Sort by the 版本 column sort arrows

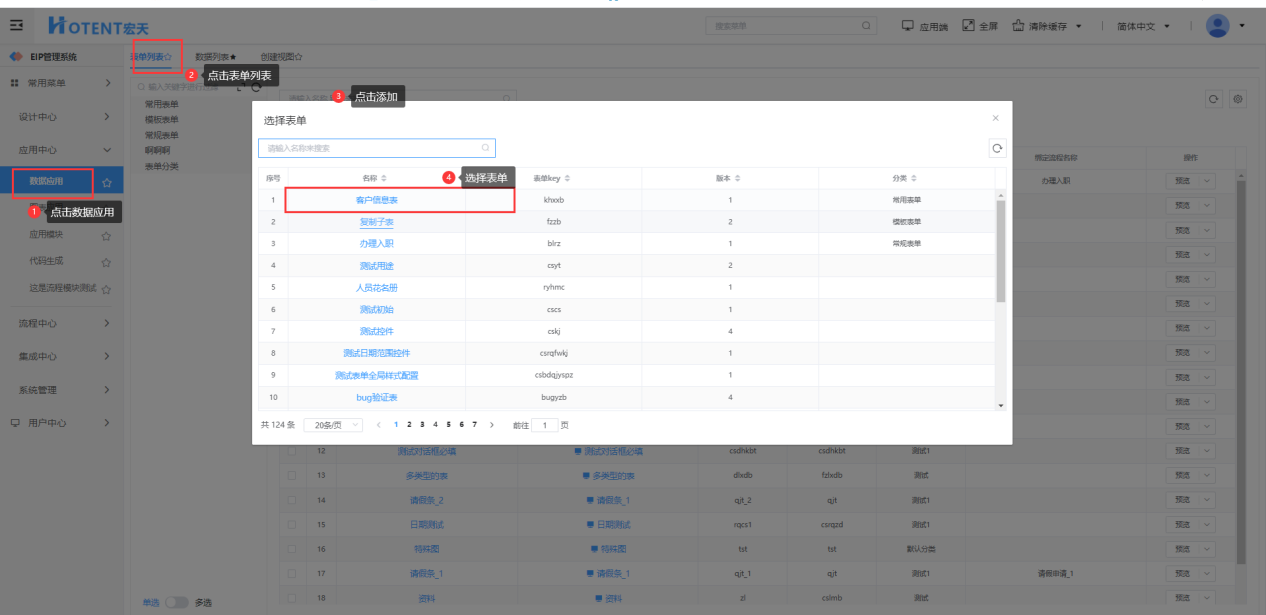tap(738, 178)
